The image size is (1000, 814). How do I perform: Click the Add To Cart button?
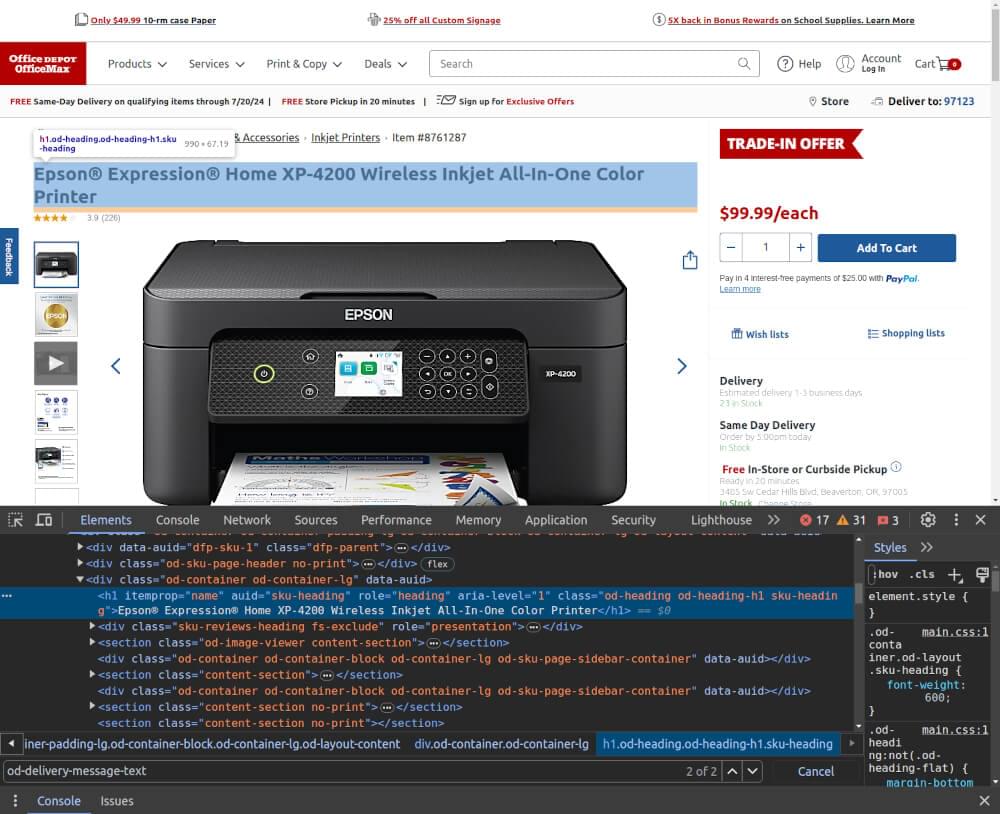(886, 247)
